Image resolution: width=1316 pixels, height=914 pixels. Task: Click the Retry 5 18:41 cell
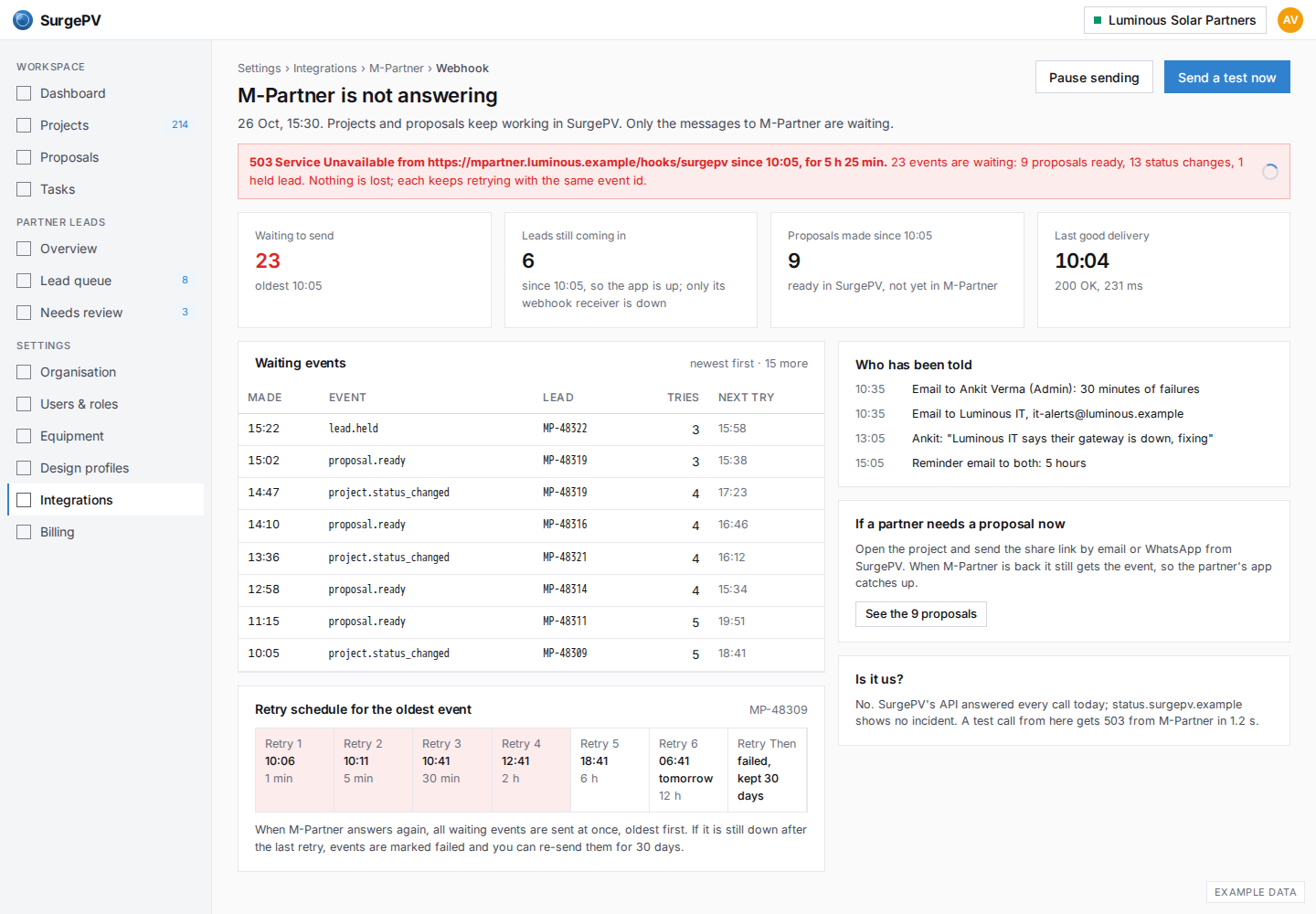click(610, 770)
